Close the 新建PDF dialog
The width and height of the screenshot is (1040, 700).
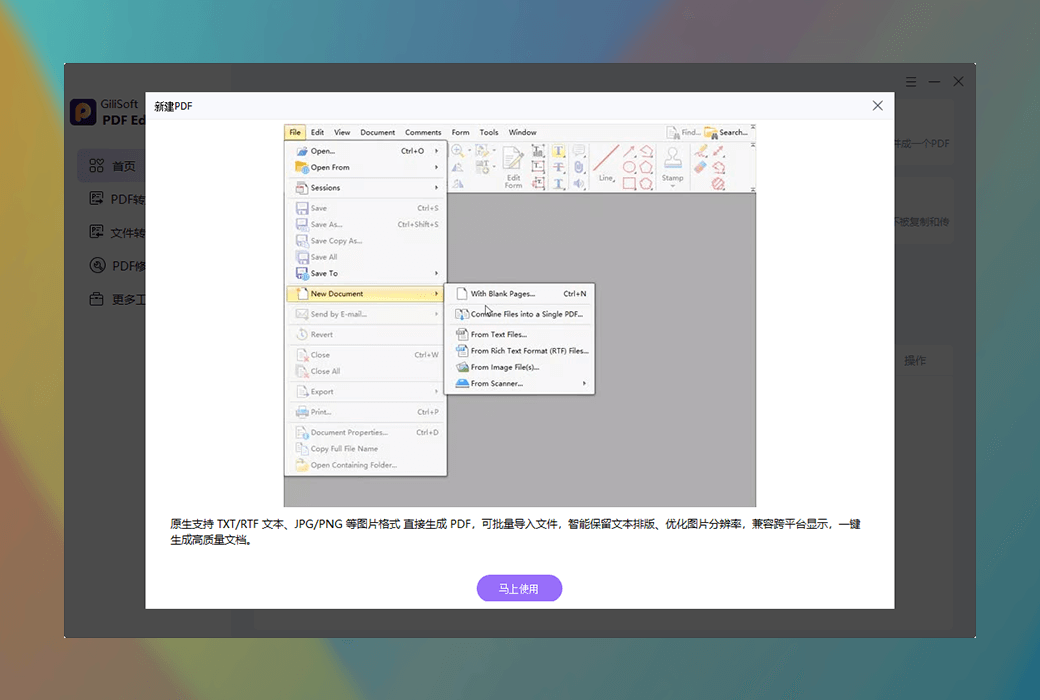[878, 105]
